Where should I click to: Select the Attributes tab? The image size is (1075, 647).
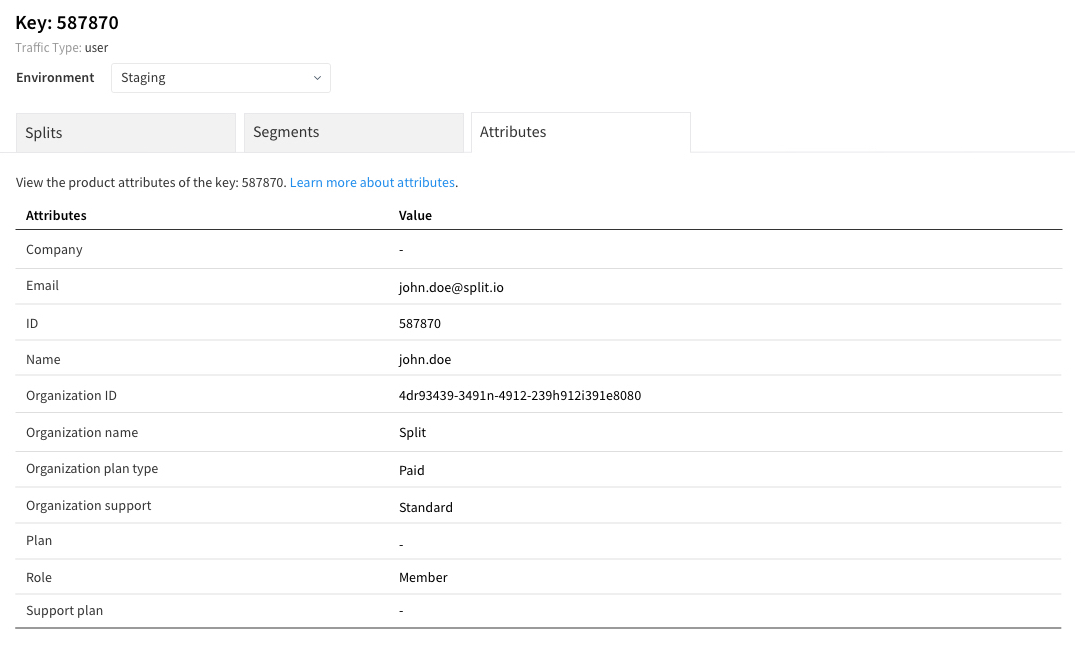click(581, 132)
